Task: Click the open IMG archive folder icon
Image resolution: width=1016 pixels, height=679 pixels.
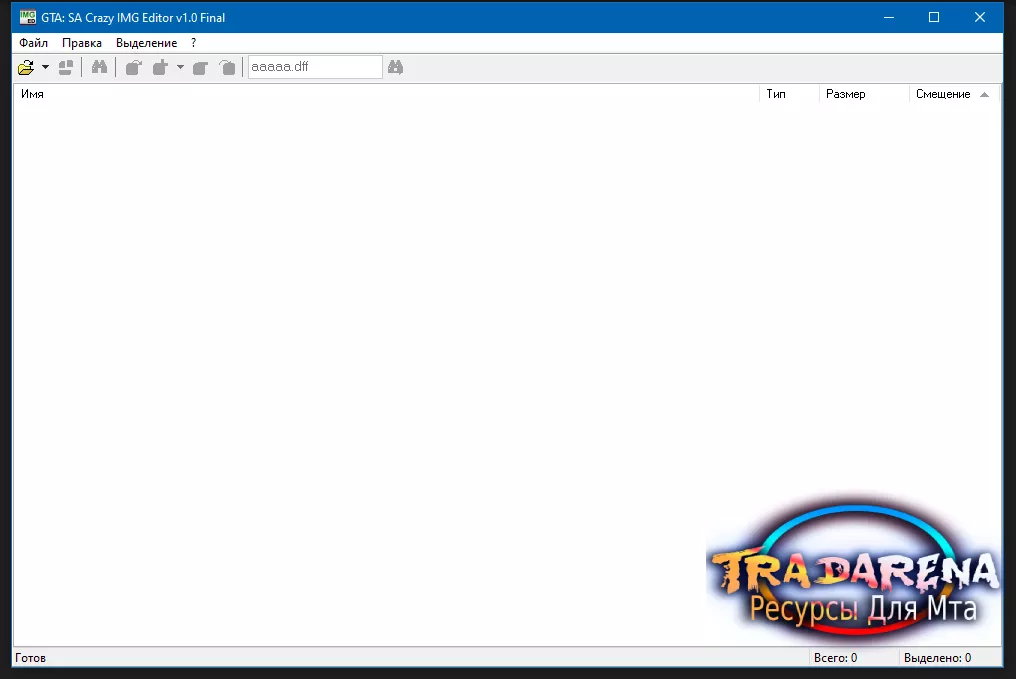Action: click(x=26, y=67)
